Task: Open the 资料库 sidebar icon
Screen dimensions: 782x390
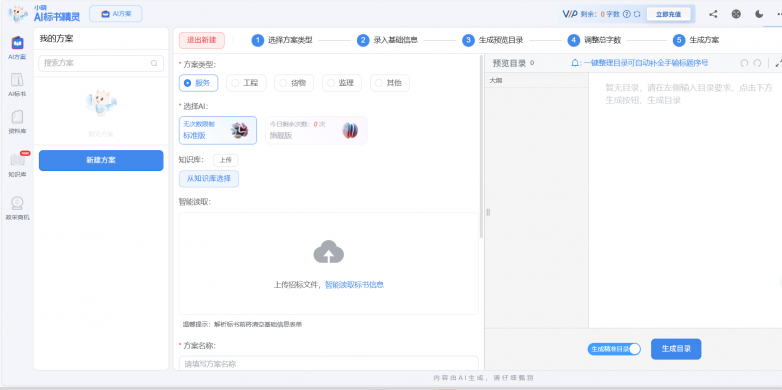Action: tap(17, 122)
